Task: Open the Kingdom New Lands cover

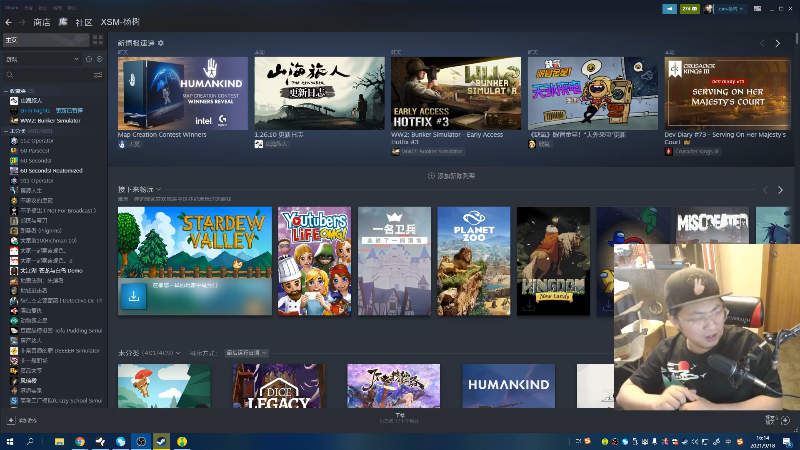Action: [553, 261]
